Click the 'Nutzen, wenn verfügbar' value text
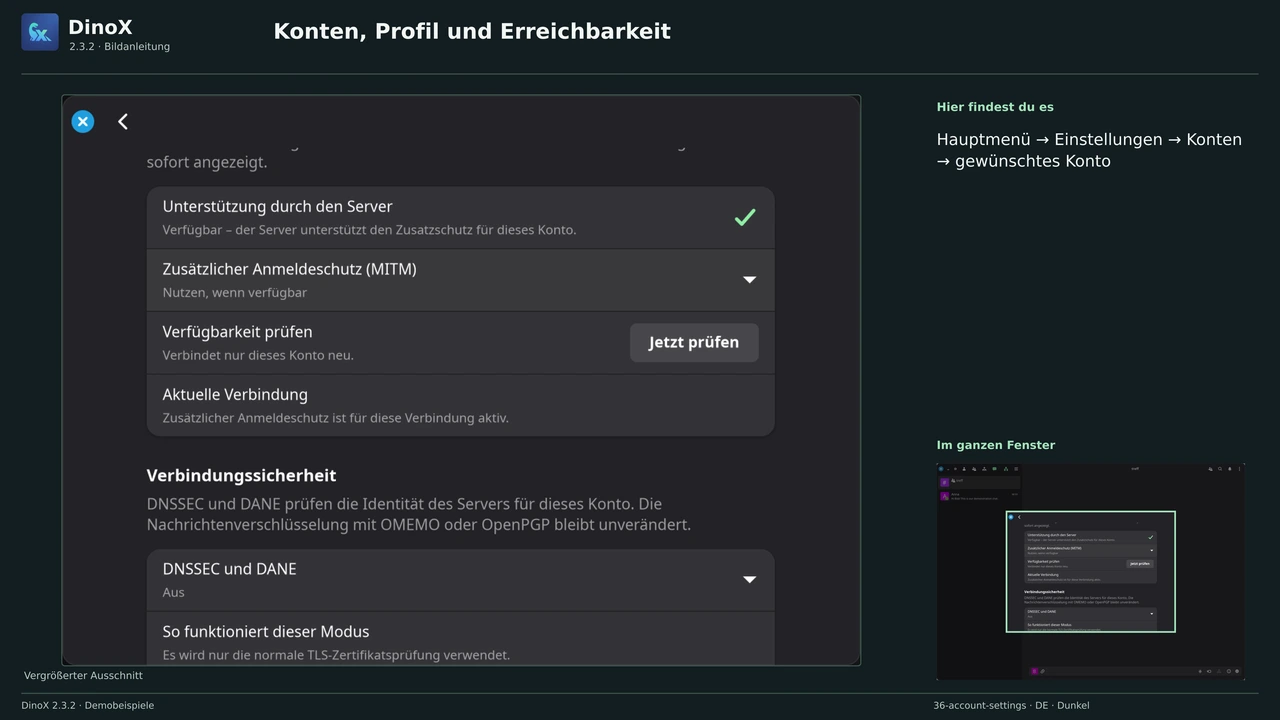The width and height of the screenshot is (1280, 720). point(234,293)
